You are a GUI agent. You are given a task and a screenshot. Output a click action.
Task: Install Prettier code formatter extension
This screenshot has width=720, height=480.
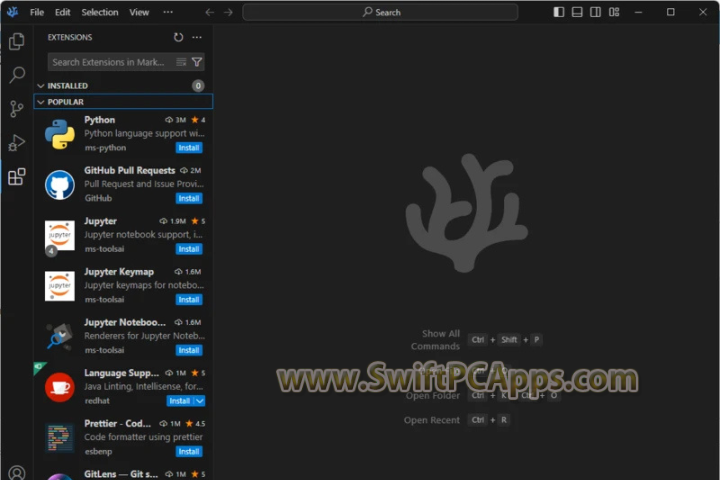[x=189, y=452]
